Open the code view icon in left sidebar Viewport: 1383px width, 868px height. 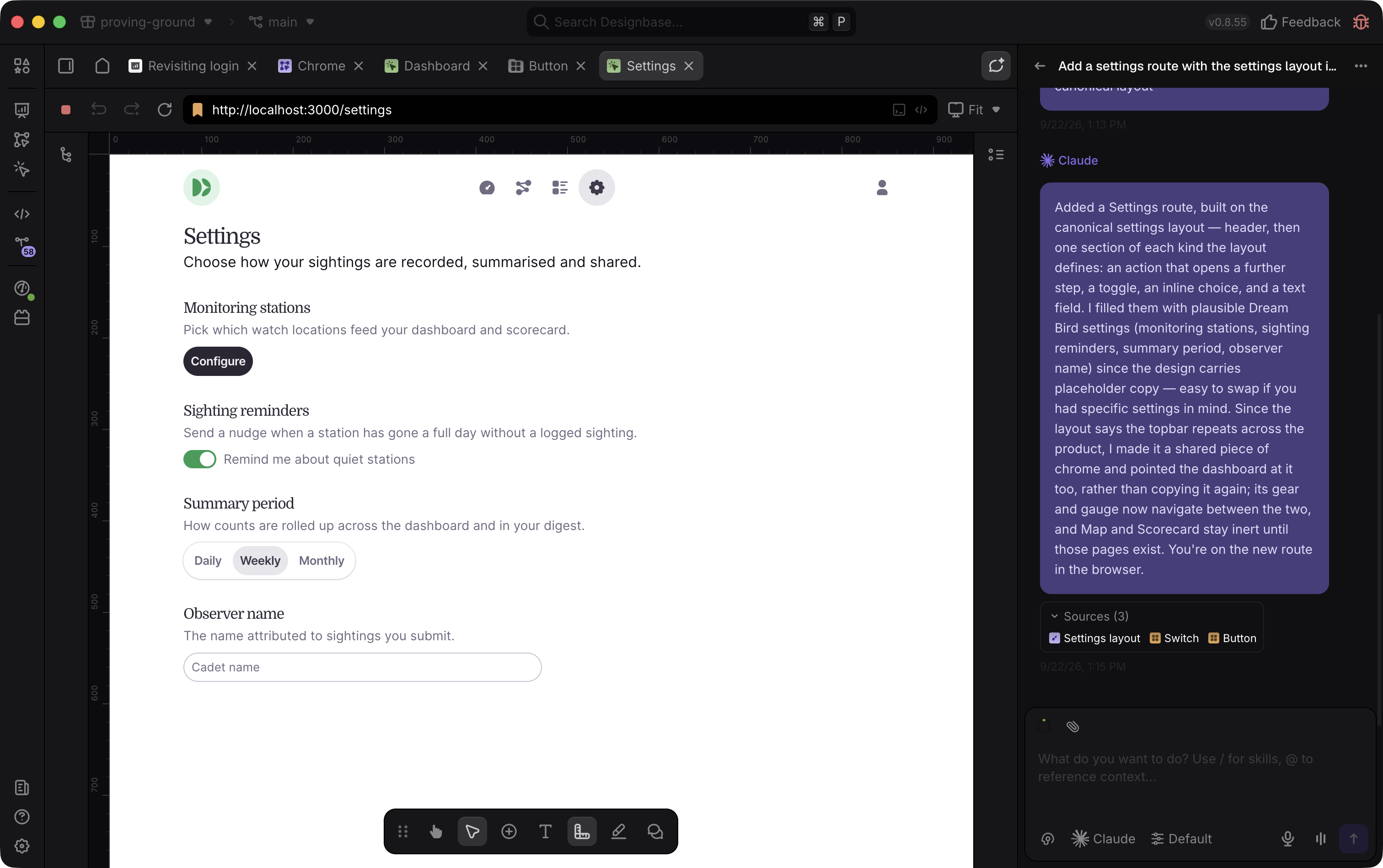coord(22,214)
